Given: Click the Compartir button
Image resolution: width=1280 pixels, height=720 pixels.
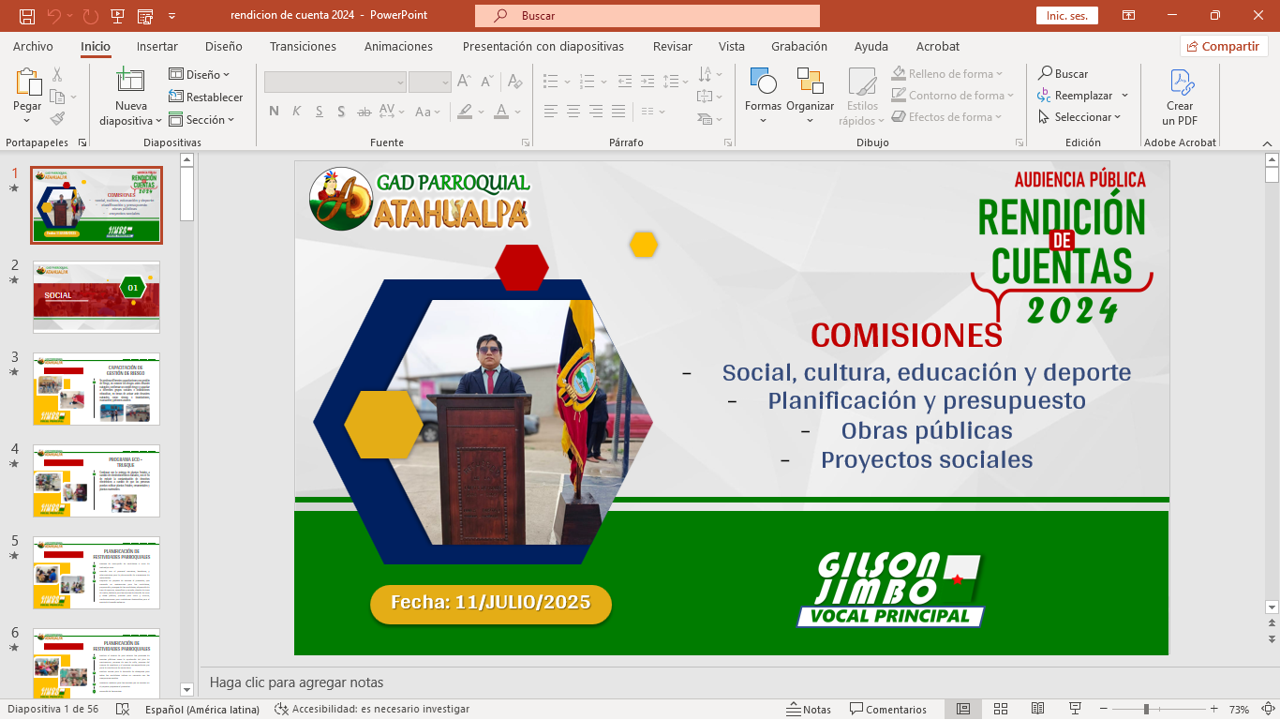Looking at the screenshot, I should [1223, 46].
